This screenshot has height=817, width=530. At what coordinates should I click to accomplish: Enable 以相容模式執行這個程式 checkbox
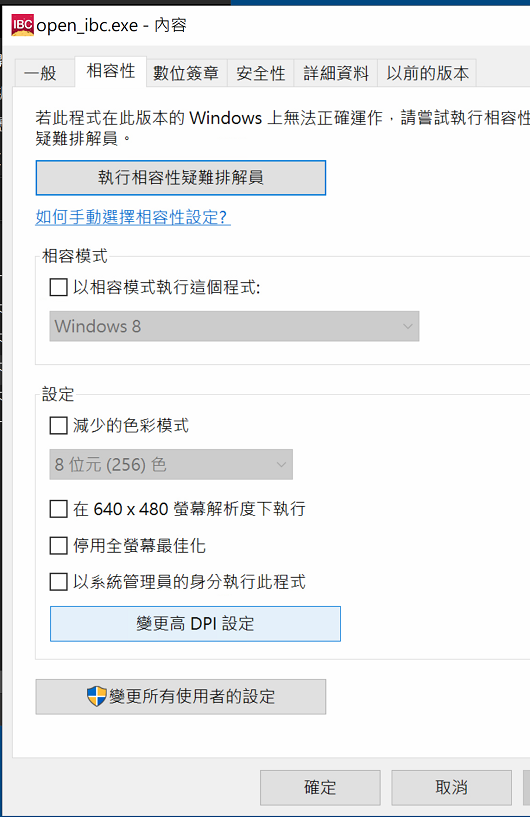[x=58, y=287]
